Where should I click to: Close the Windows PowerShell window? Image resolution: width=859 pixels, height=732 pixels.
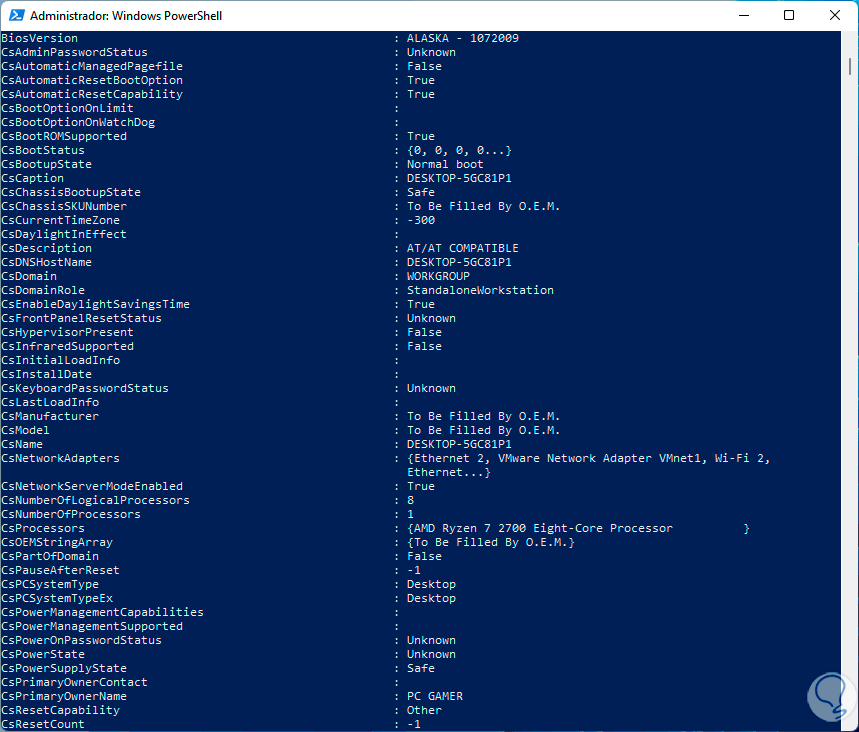click(835, 15)
